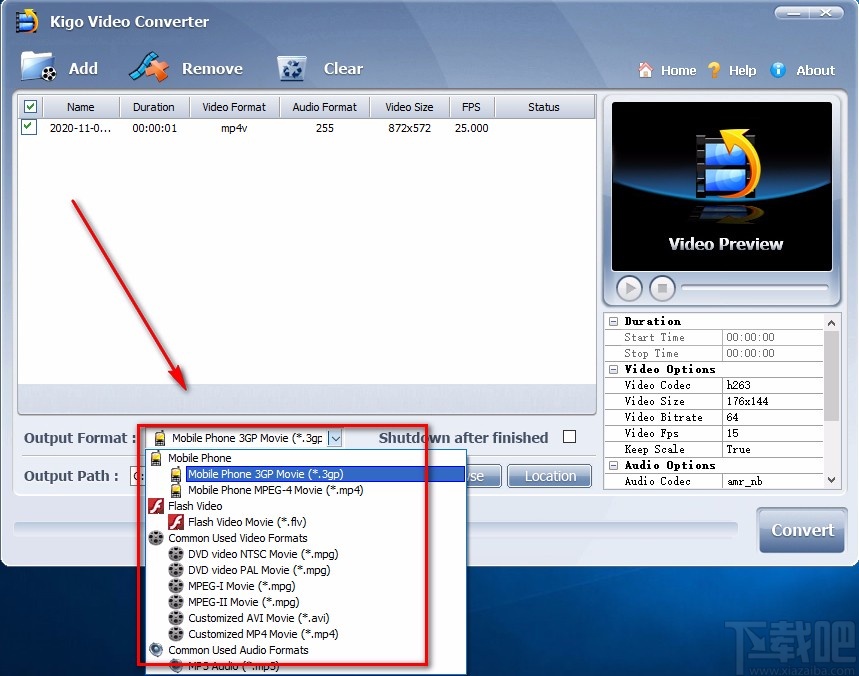This screenshot has height=676, width=859.
Task: Click the Common Used Audio Formats speaker icon
Action: [x=156, y=650]
